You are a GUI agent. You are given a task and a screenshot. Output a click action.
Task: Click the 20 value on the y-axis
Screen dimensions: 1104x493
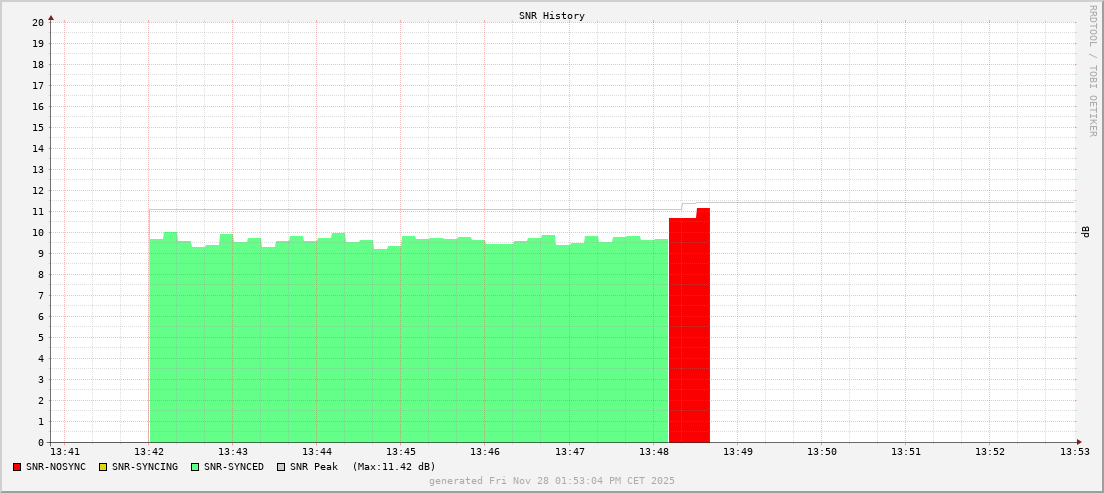(x=38, y=22)
